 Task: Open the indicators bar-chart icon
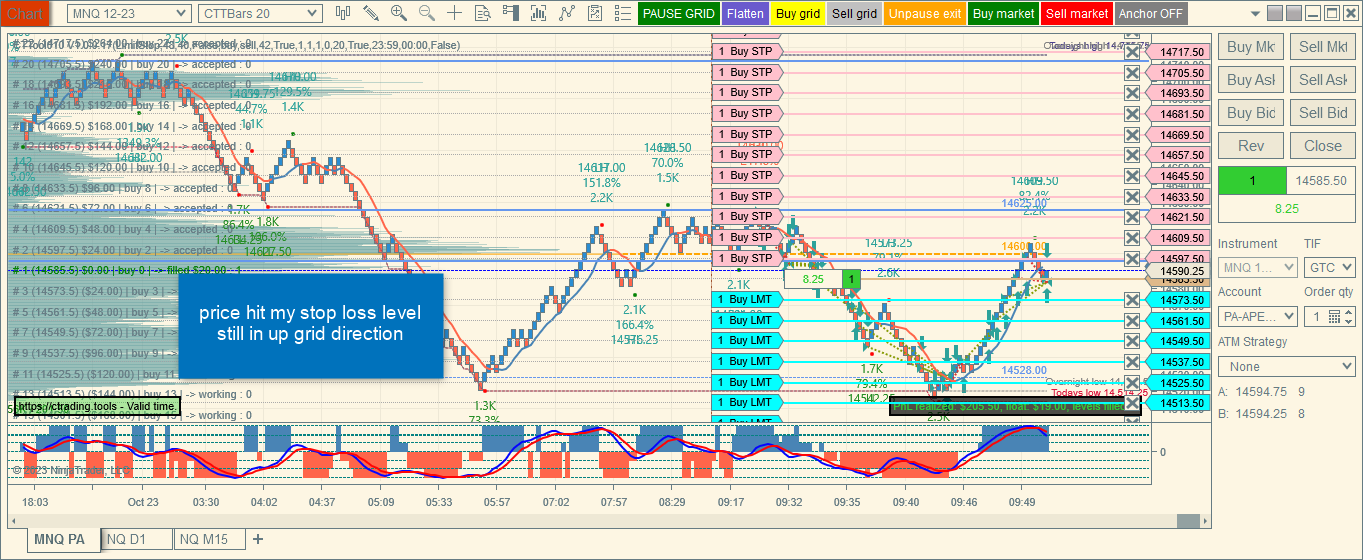point(539,13)
